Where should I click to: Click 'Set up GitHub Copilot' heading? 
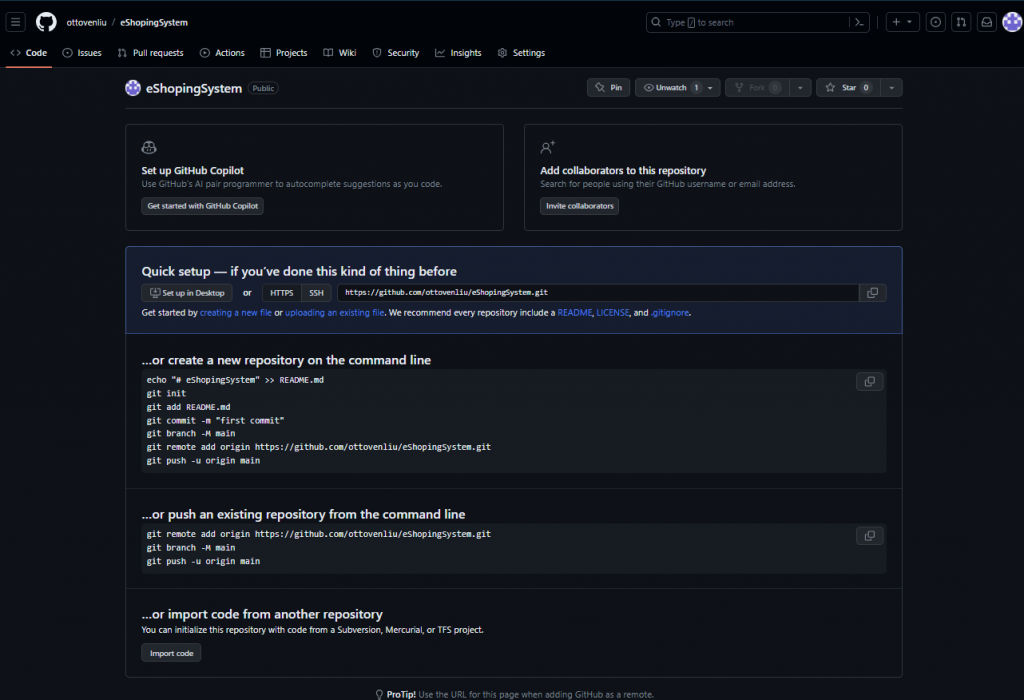pos(193,170)
